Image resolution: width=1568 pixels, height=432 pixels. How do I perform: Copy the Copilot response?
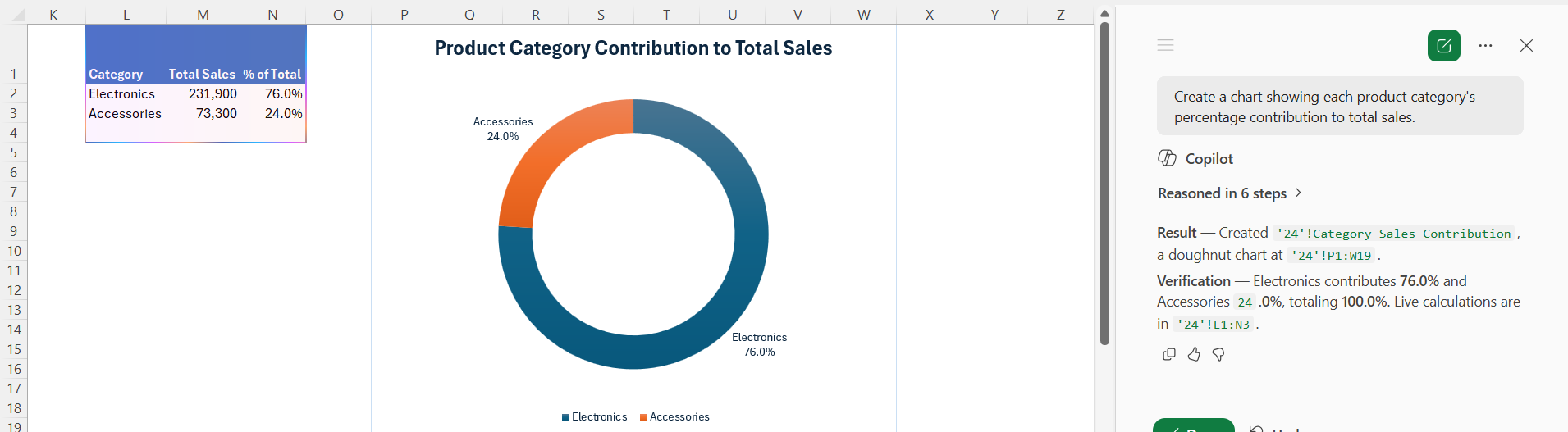pyautogui.click(x=1169, y=354)
